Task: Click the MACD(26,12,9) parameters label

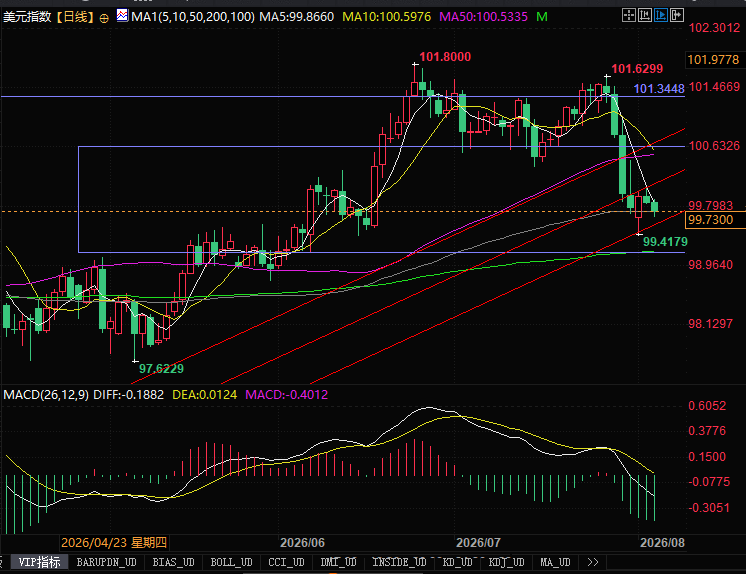Action: pos(46,395)
